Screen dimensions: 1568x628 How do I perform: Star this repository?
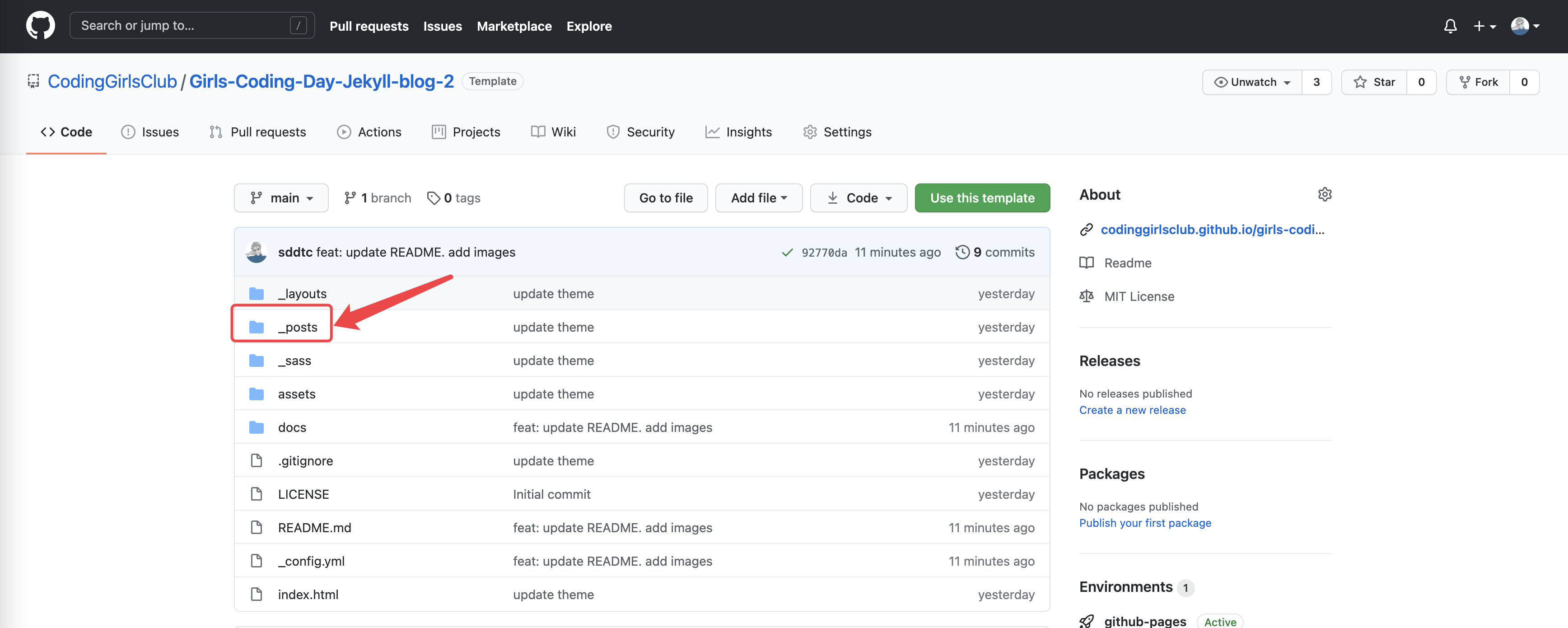click(1374, 82)
